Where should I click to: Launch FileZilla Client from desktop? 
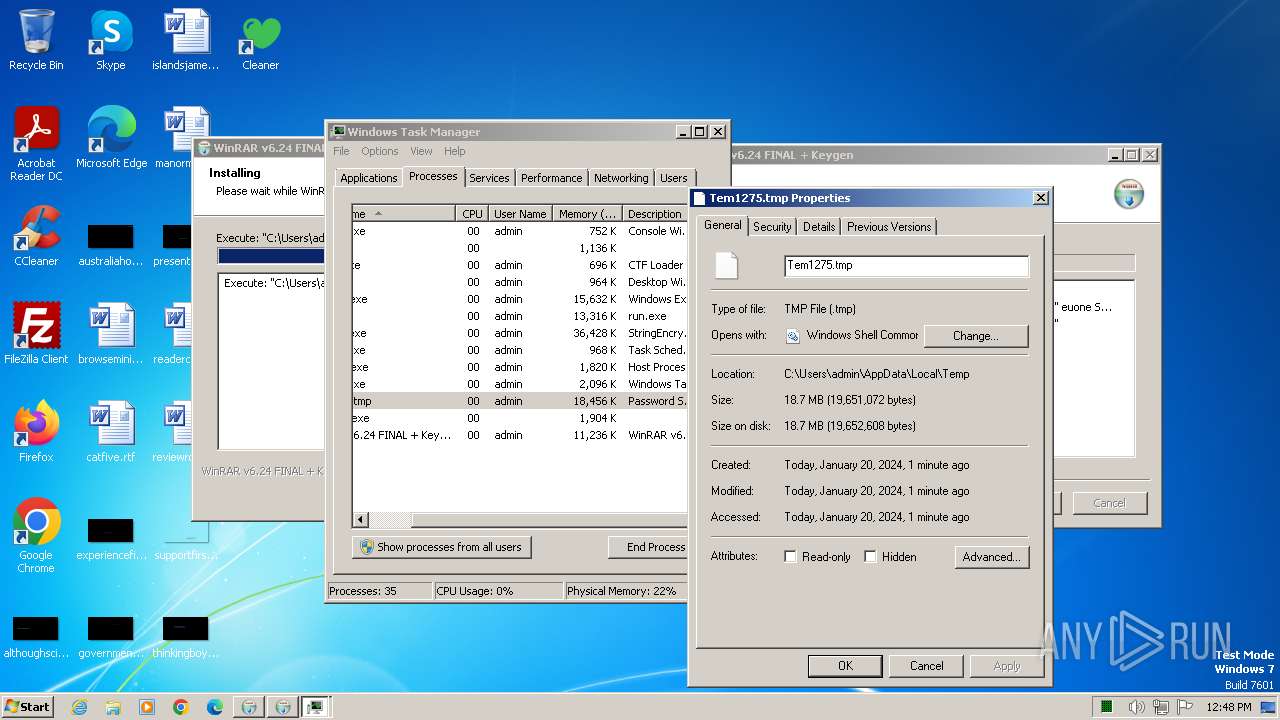36,334
